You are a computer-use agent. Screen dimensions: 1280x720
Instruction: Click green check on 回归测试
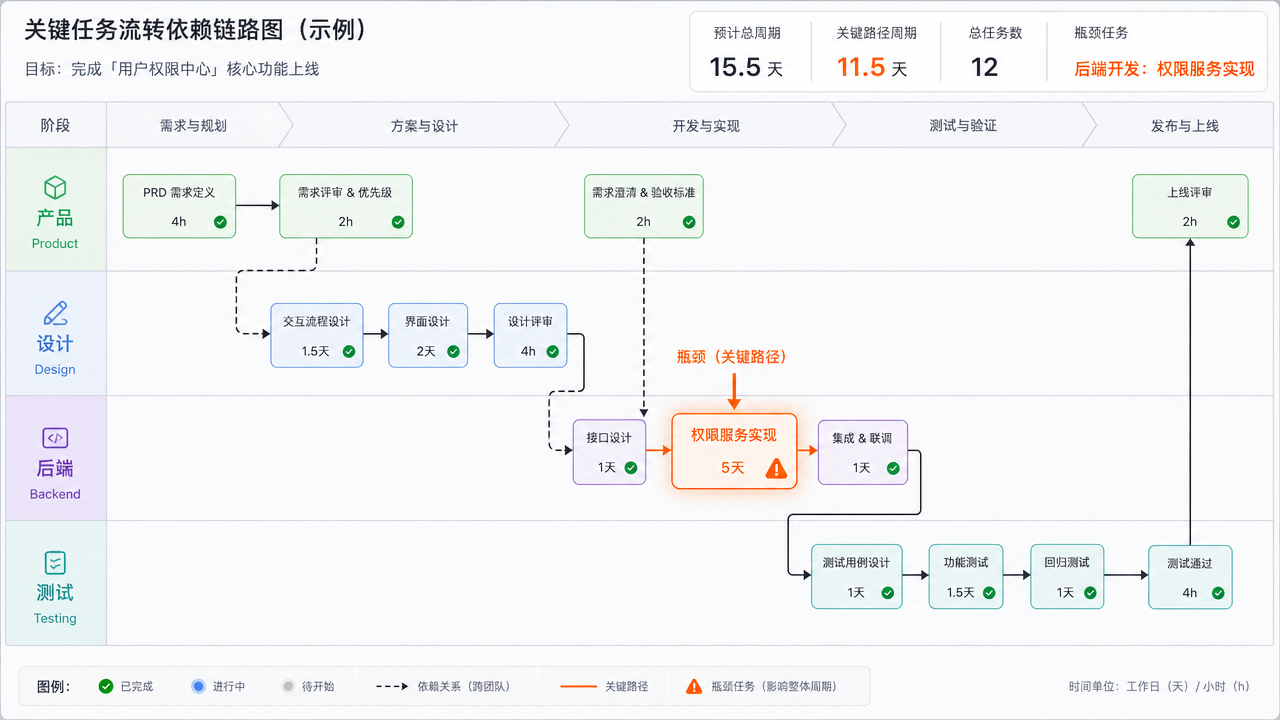click(1091, 592)
